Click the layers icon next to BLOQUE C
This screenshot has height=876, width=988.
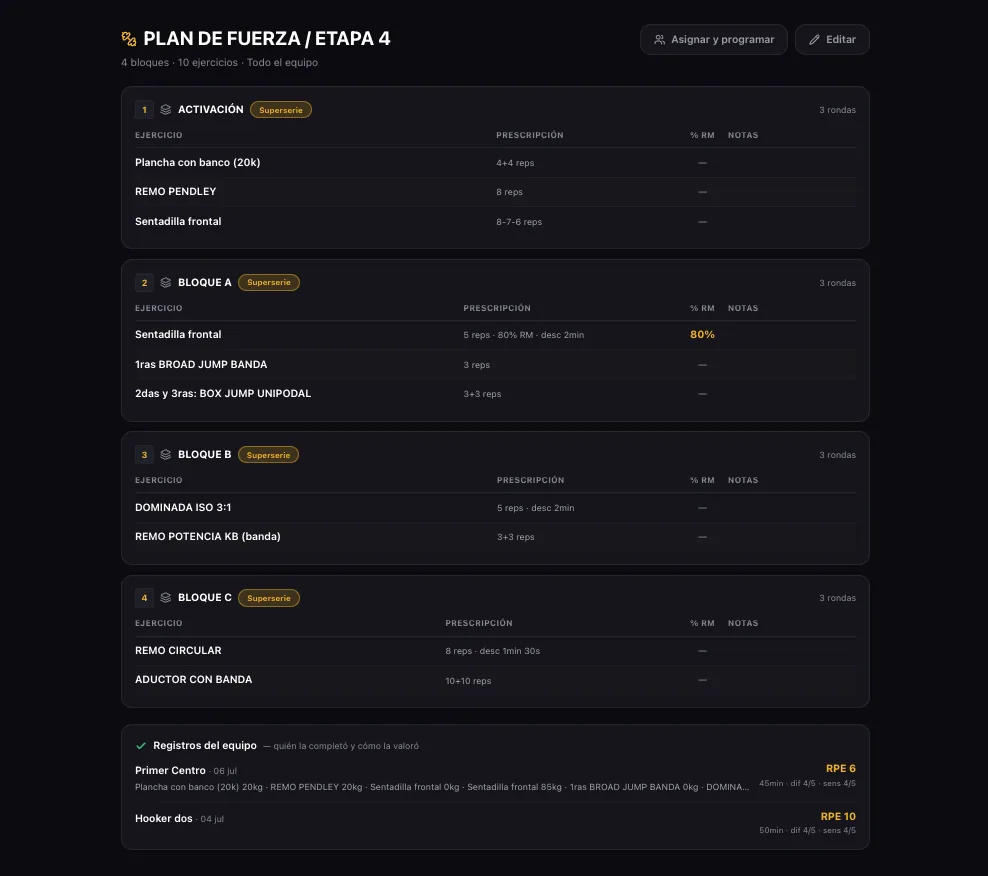click(x=166, y=597)
